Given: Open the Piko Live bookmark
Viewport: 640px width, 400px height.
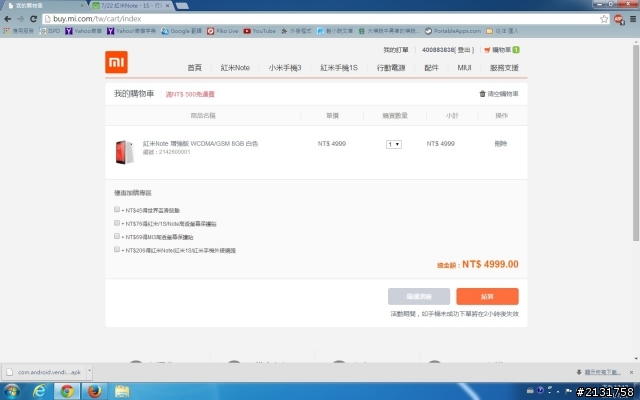Looking at the screenshot, I should [x=222, y=31].
